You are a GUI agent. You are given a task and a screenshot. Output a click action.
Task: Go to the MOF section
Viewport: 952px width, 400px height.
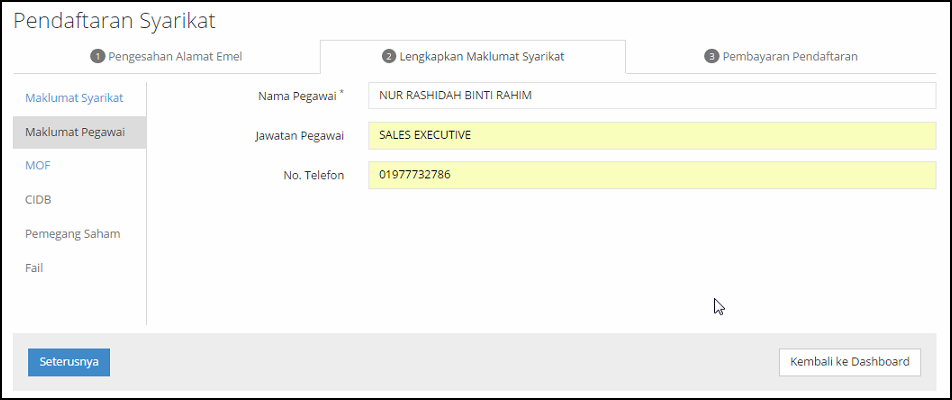(38, 166)
